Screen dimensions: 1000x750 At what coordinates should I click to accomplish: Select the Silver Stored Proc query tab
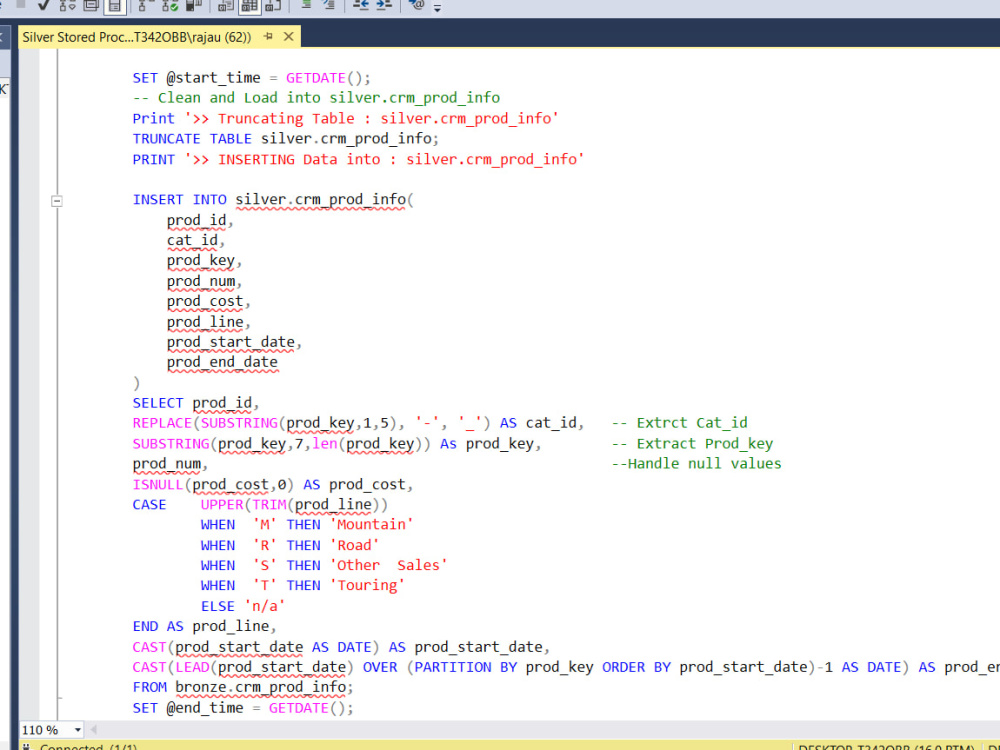[x=136, y=37]
